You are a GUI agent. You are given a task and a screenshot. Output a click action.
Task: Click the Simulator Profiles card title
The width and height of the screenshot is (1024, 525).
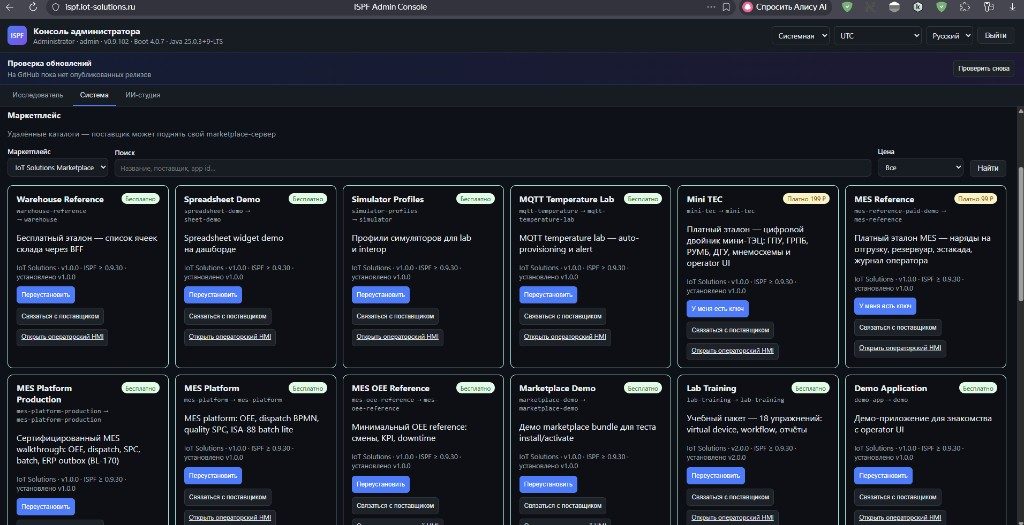pyautogui.click(x=387, y=199)
